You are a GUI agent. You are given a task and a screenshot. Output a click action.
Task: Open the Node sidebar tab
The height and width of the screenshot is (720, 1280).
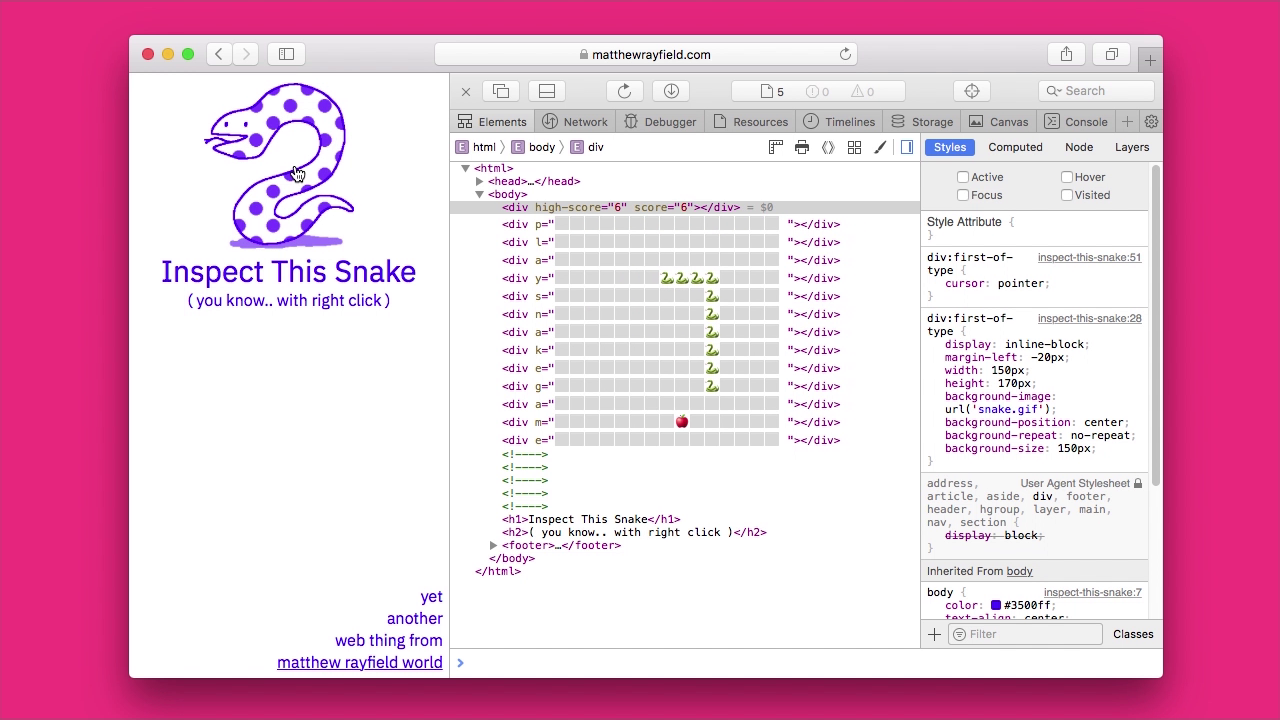(x=1079, y=147)
